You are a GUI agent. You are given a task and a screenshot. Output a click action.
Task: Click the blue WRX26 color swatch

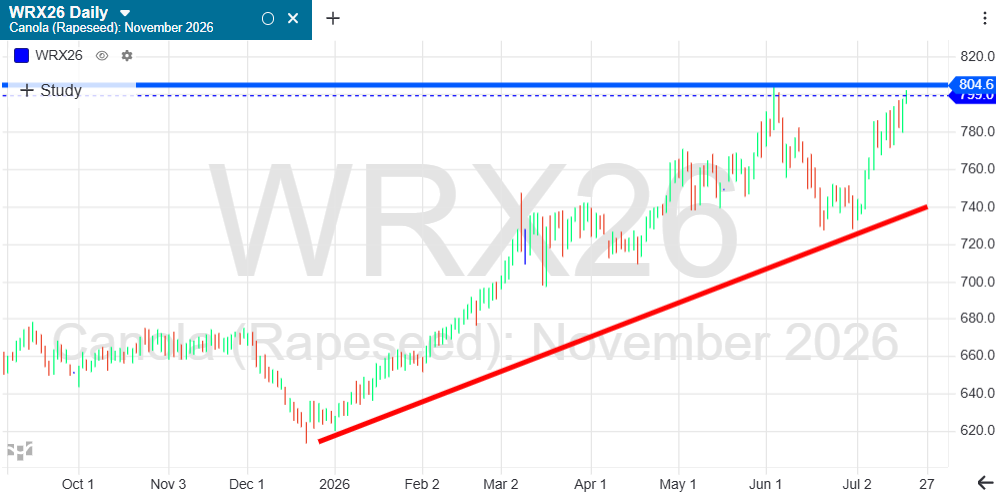pyautogui.click(x=22, y=55)
